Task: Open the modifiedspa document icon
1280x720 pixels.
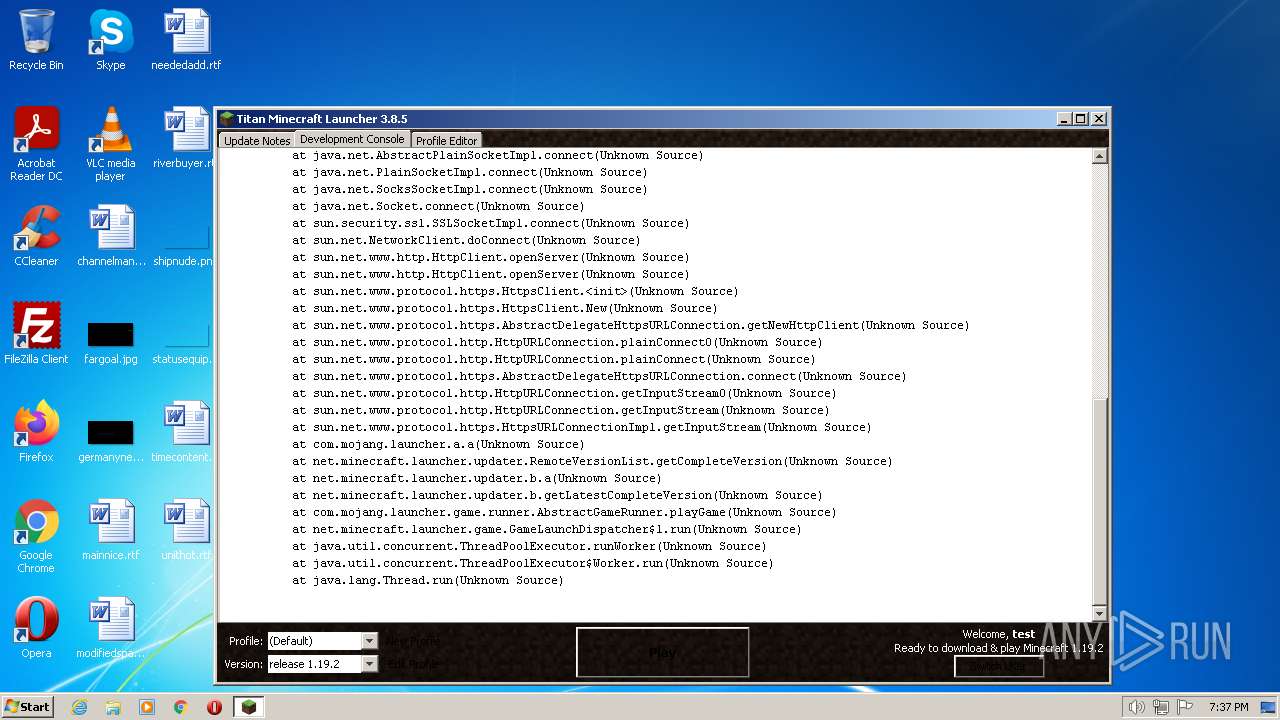Action: [110, 628]
